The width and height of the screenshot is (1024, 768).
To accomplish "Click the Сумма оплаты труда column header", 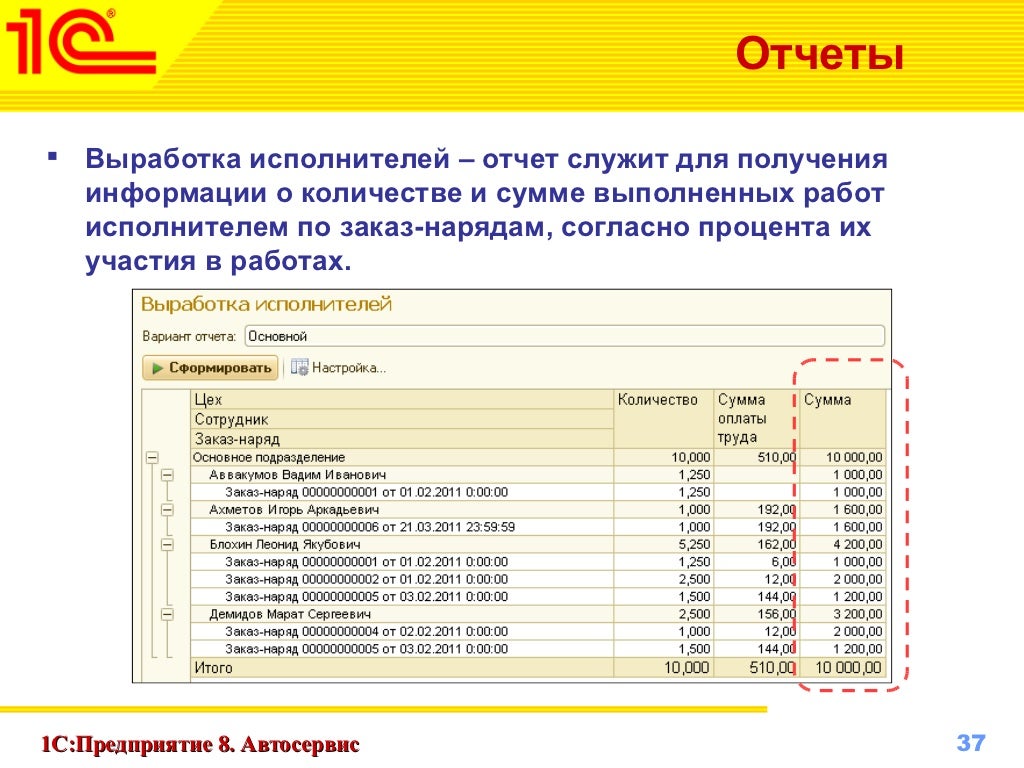I will pyautogui.click(x=754, y=419).
